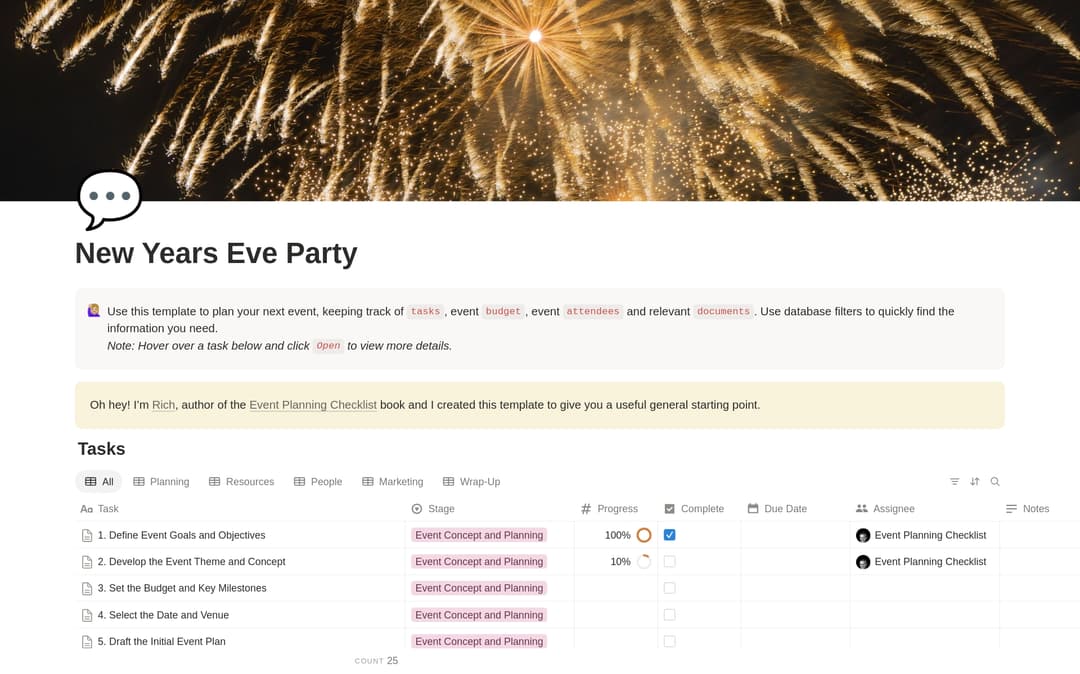
Task: Switch to the Resources view tab
Action: [242, 482]
